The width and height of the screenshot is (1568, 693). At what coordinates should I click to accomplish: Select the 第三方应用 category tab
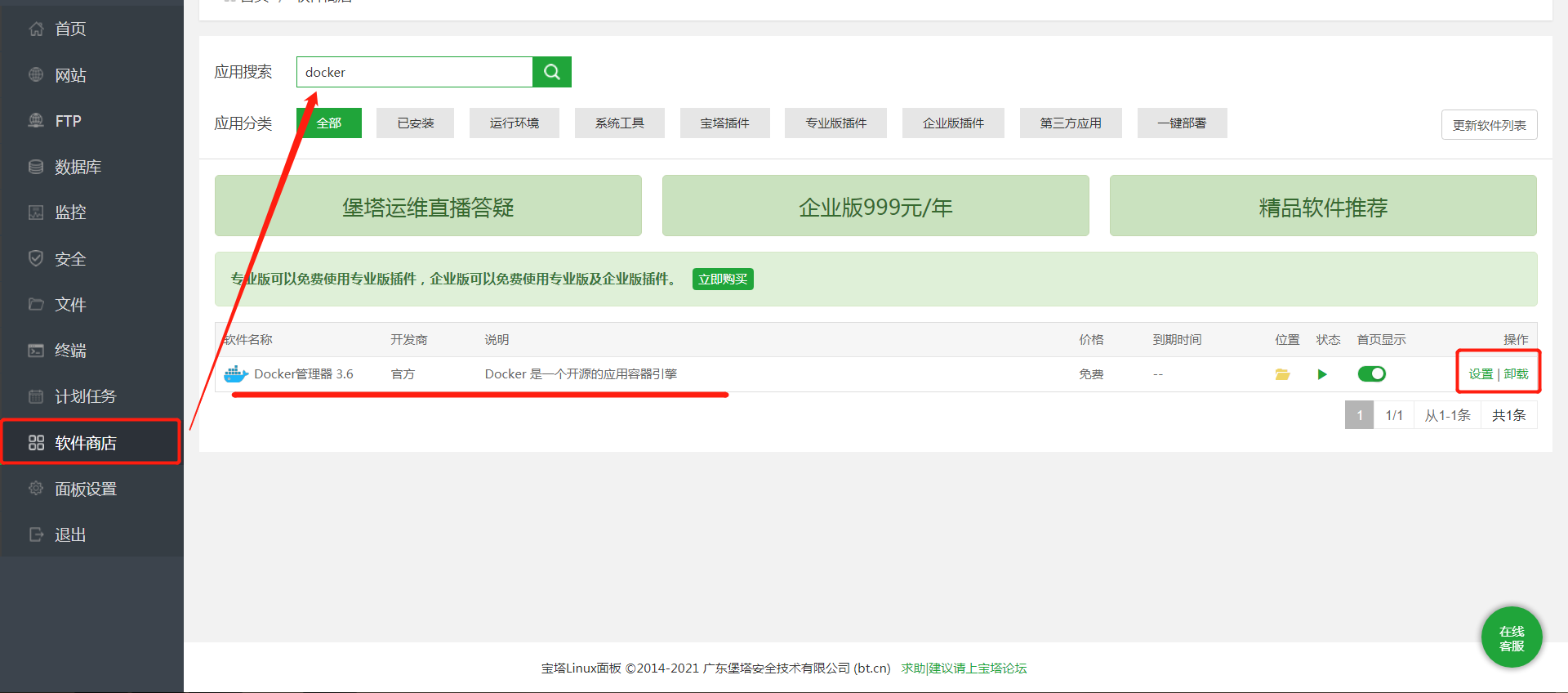click(1071, 123)
